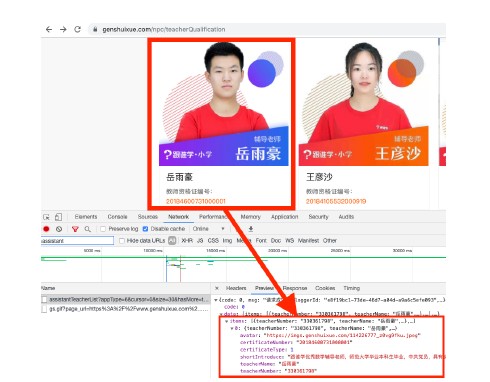
Task: Enable the Preserve log checkbox
Action: (103, 229)
